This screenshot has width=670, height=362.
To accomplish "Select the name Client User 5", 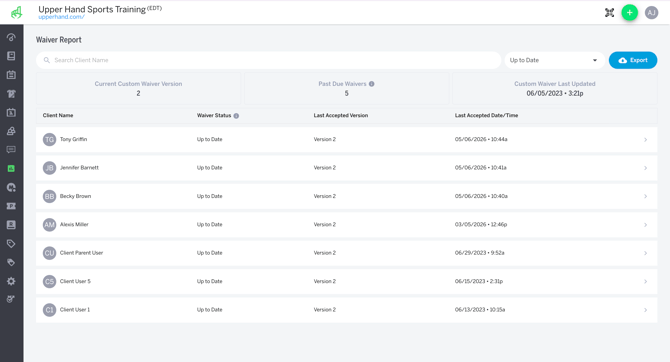I will tap(75, 281).
